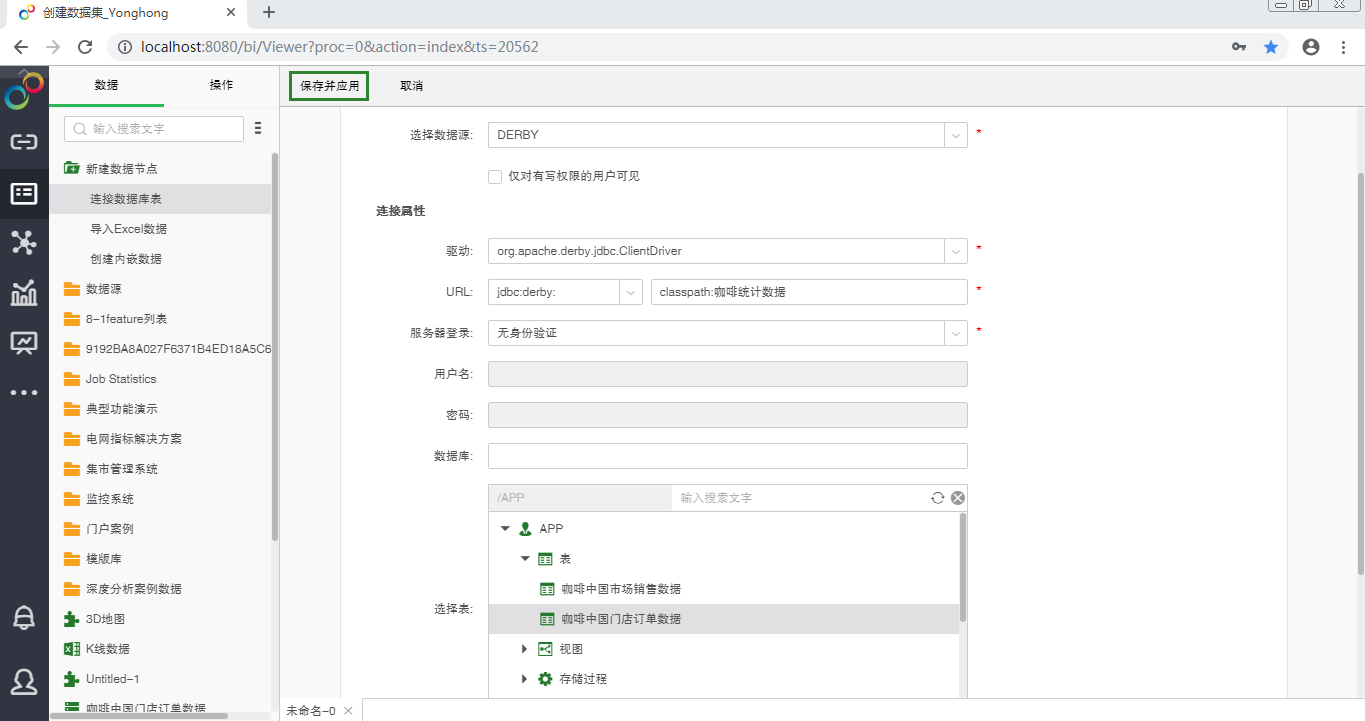The height and width of the screenshot is (721, 1365).
Task: Select the connection link icon in left sidebar
Action: (x=22, y=141)
